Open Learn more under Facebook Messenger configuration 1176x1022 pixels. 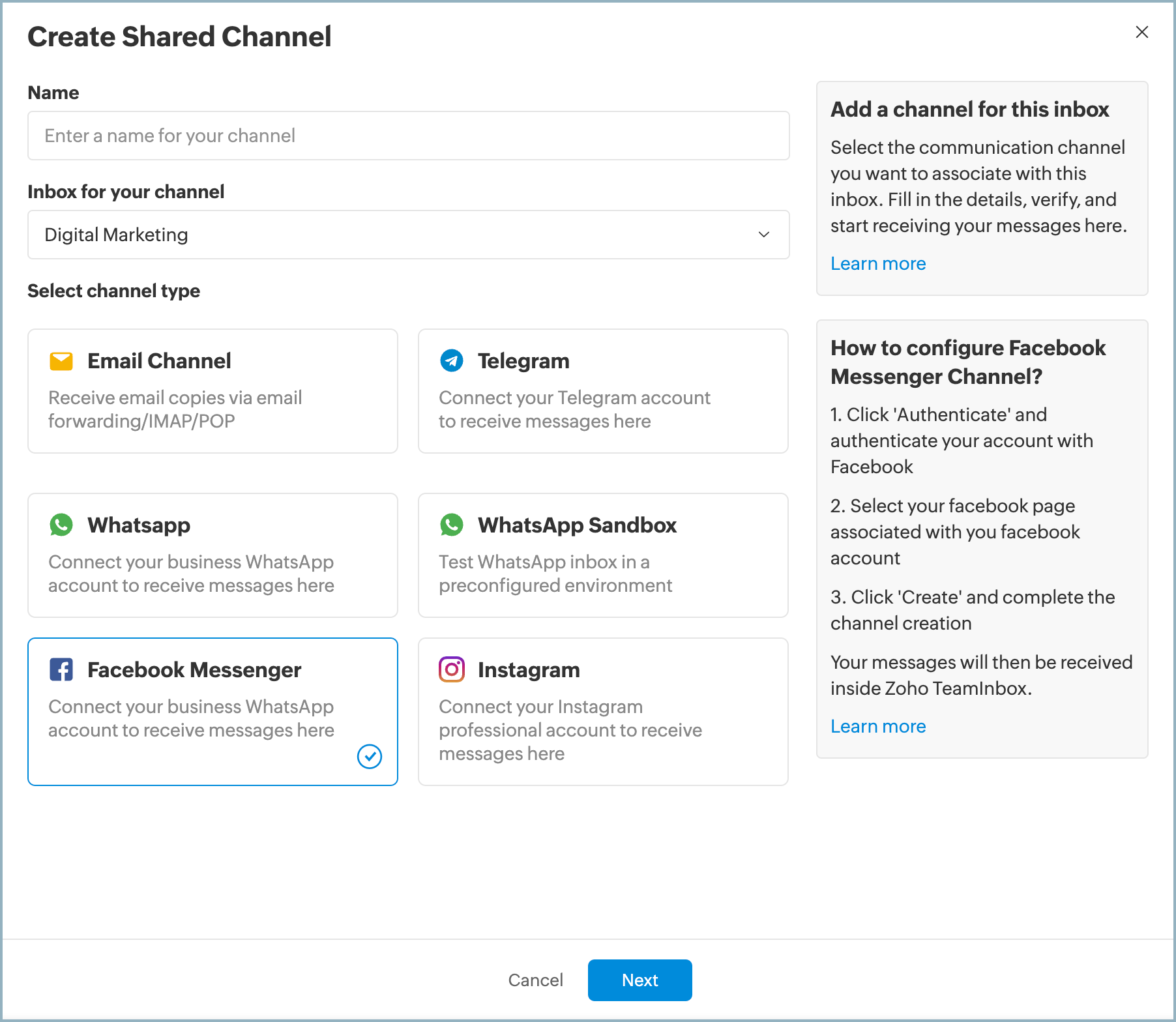tap(878, 726)
